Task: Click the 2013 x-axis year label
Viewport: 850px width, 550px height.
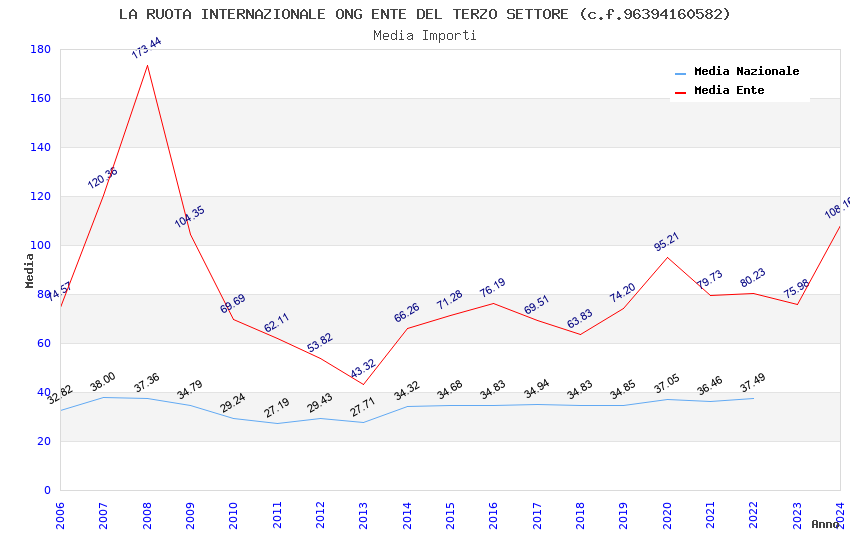Action: click(x=364, y=515)
